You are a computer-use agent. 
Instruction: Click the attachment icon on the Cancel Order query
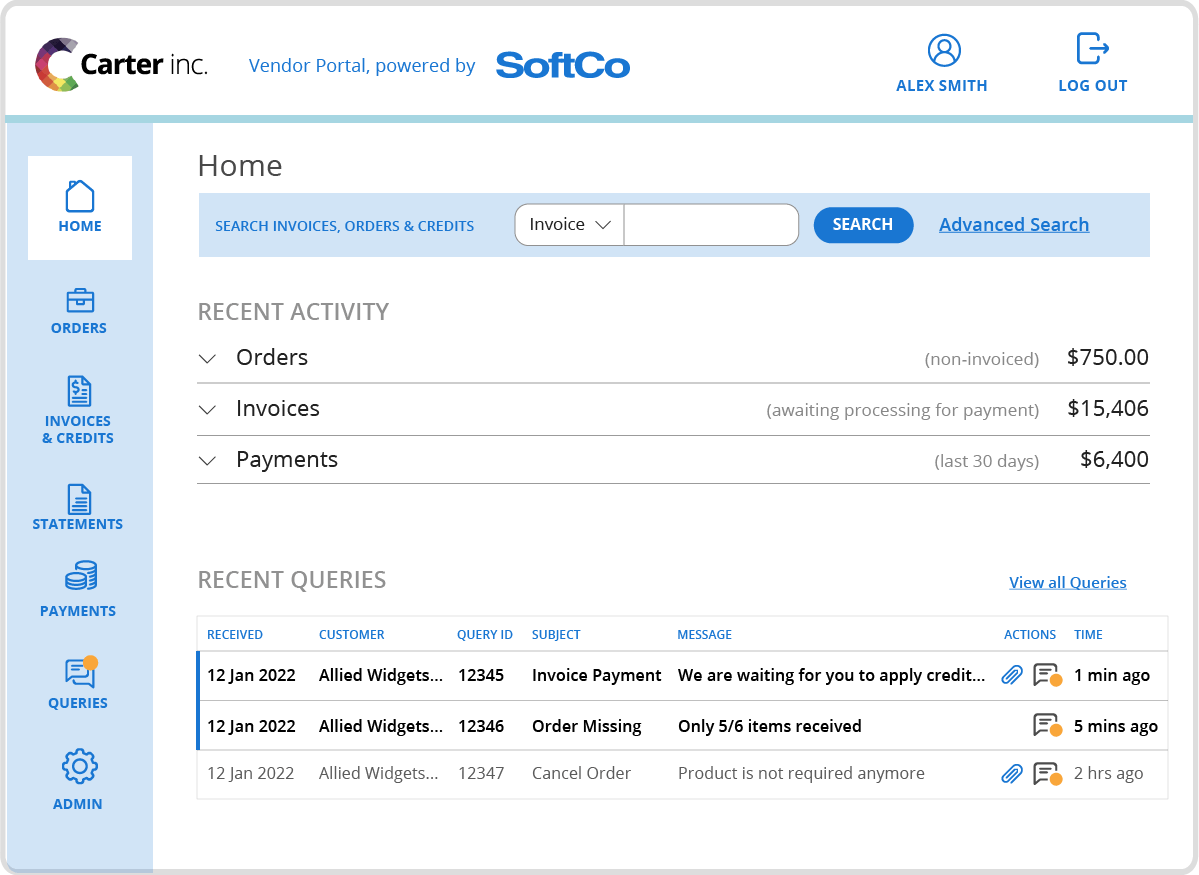tap(1011, 773)
